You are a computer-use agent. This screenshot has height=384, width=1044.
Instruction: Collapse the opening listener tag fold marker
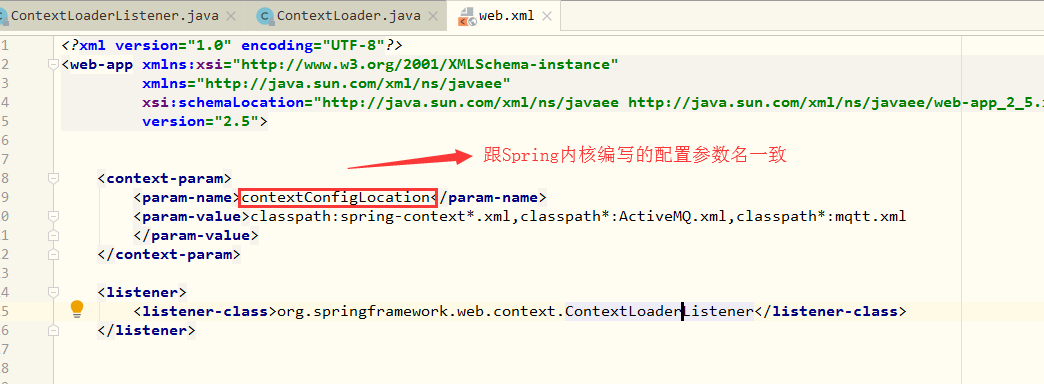click(53, 292)
